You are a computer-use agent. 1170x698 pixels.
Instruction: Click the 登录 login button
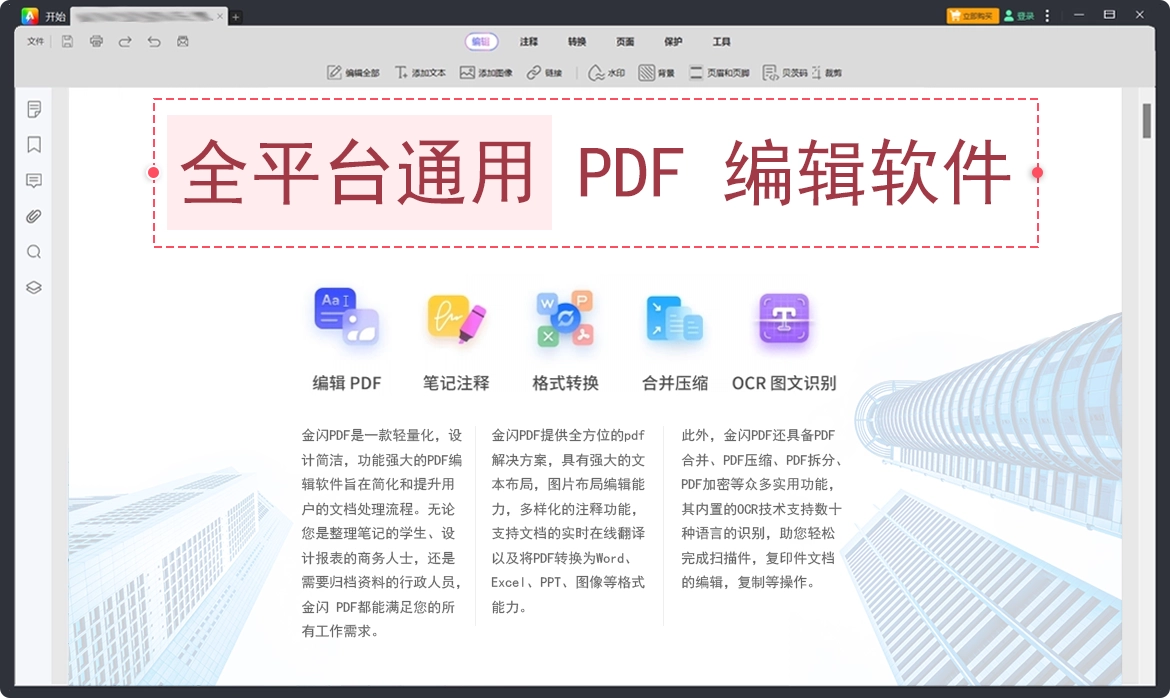coord(1019,16)
